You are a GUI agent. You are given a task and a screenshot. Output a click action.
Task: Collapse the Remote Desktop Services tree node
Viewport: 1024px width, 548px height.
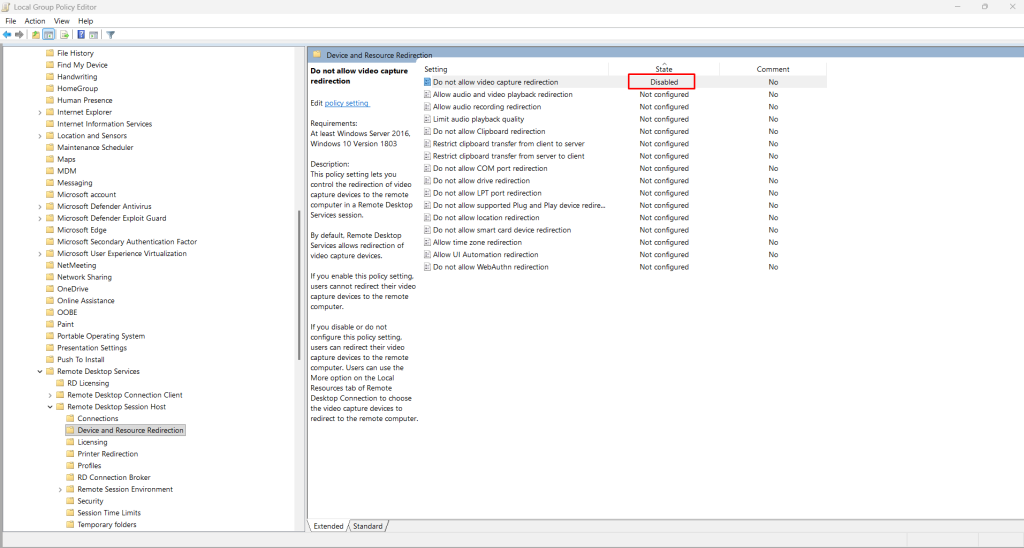(39, 371)
